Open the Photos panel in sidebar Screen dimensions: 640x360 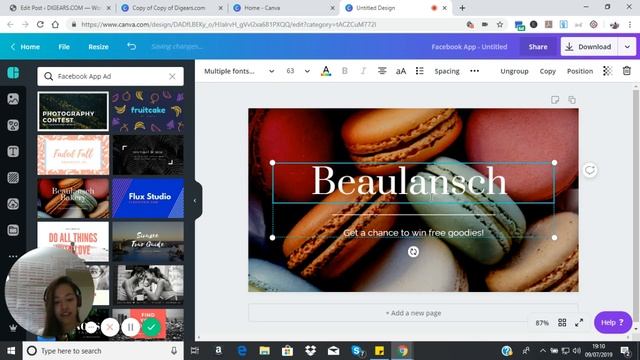point(13,99)
